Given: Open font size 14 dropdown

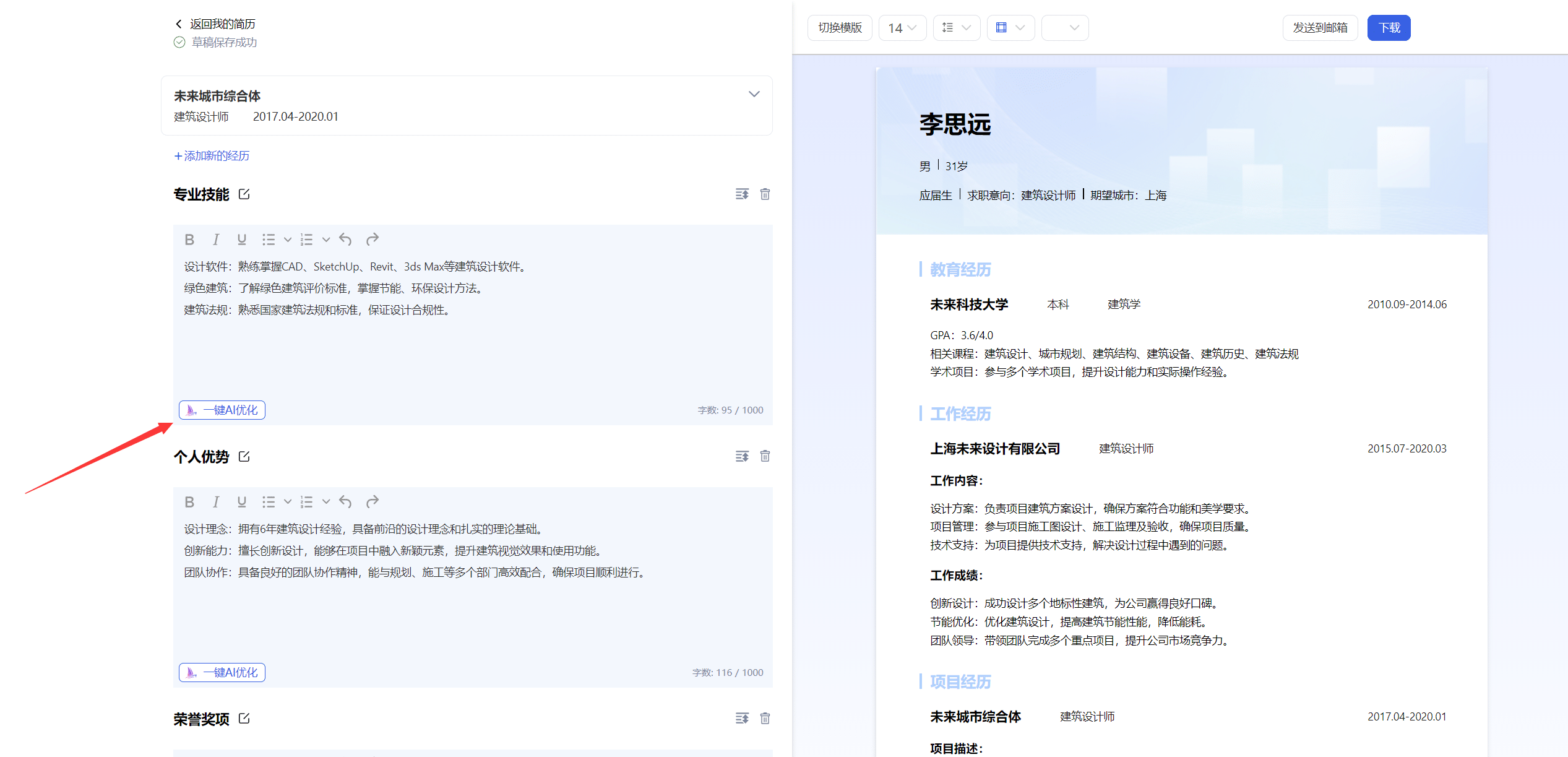Looking at the screenshot, I should 902,28.
